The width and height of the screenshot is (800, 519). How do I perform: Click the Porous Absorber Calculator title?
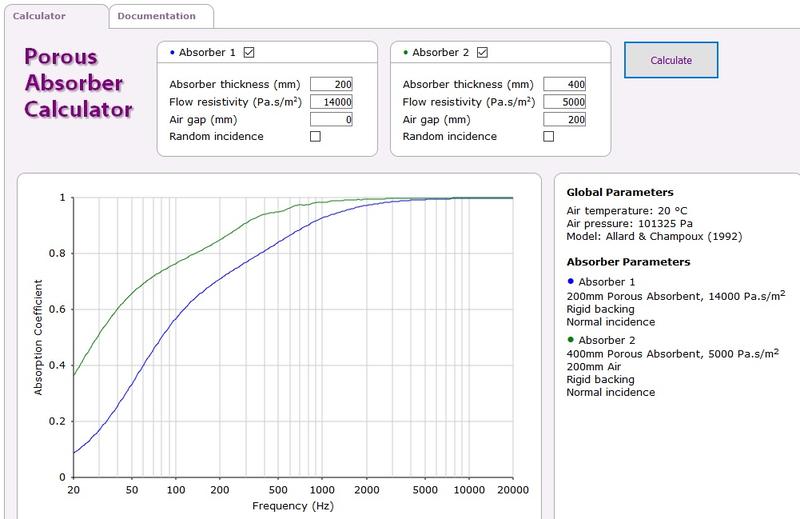pyautogui.click(x=76, y=84)
